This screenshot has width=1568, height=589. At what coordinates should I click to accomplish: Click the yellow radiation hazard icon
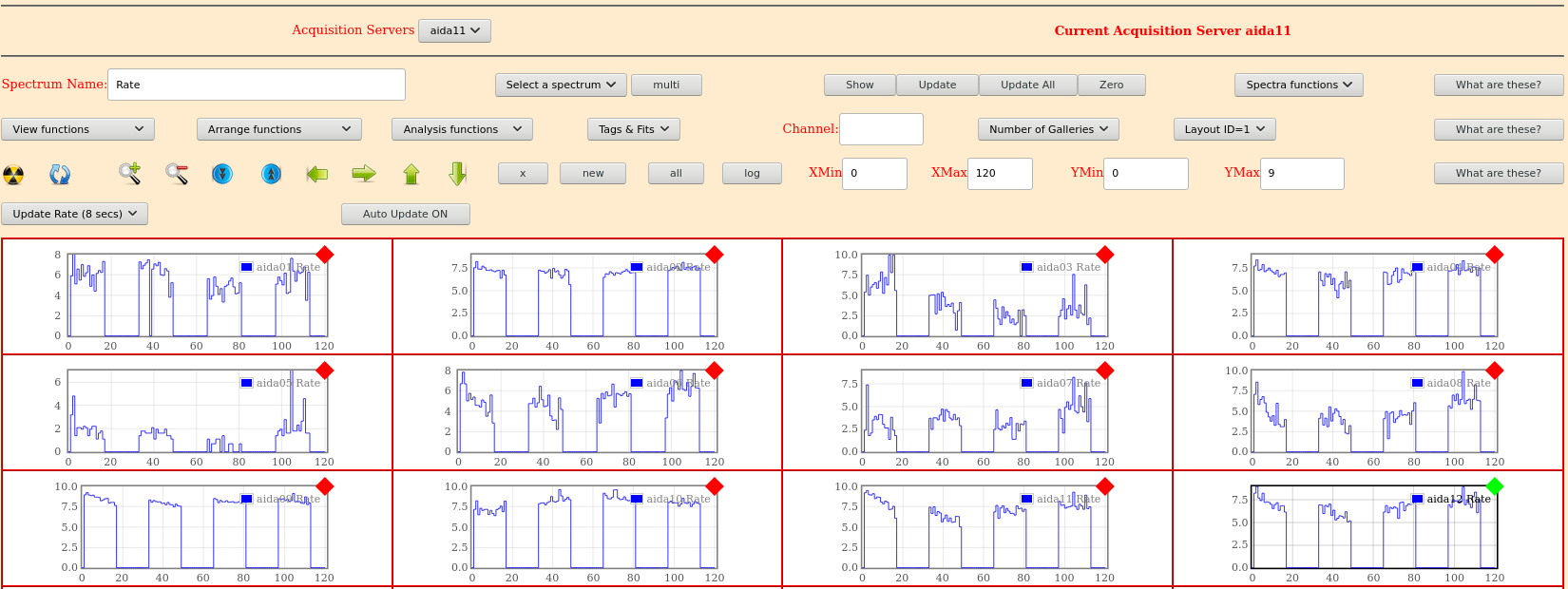pos(13,174)
